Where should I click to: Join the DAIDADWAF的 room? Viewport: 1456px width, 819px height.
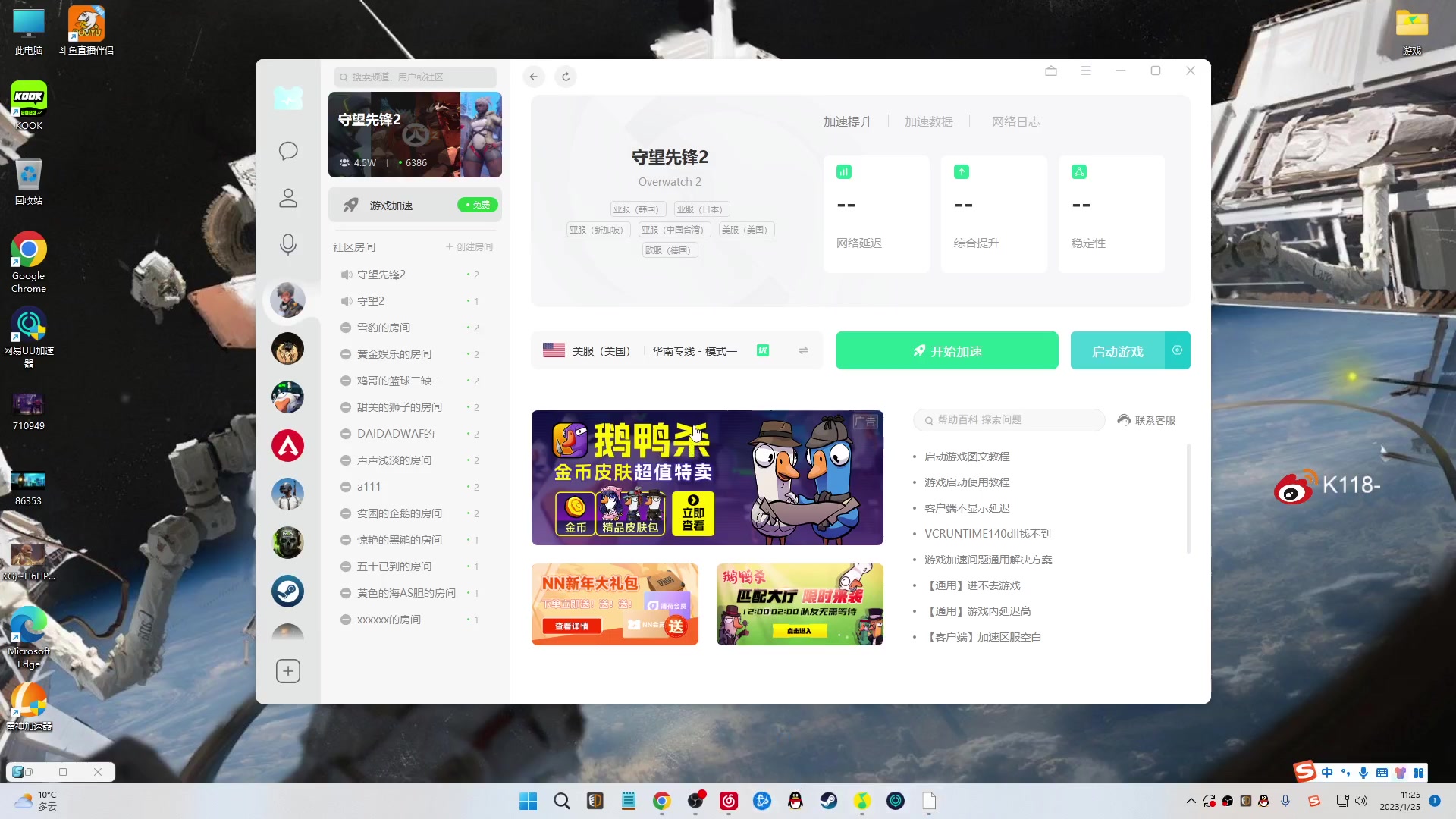coord(415,434)
